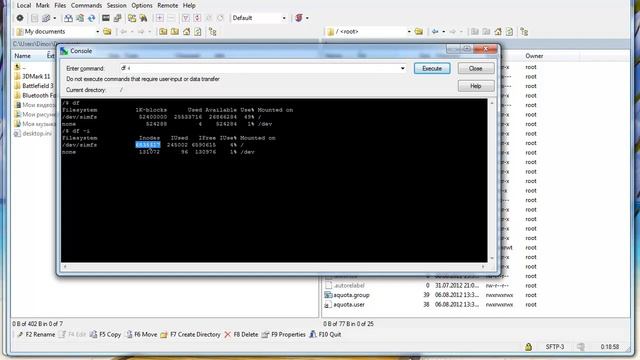The height and width of the screenshot is (360, 640).
Task: Open Preferences via the gear toolbar icon
Action: point(20,18)
